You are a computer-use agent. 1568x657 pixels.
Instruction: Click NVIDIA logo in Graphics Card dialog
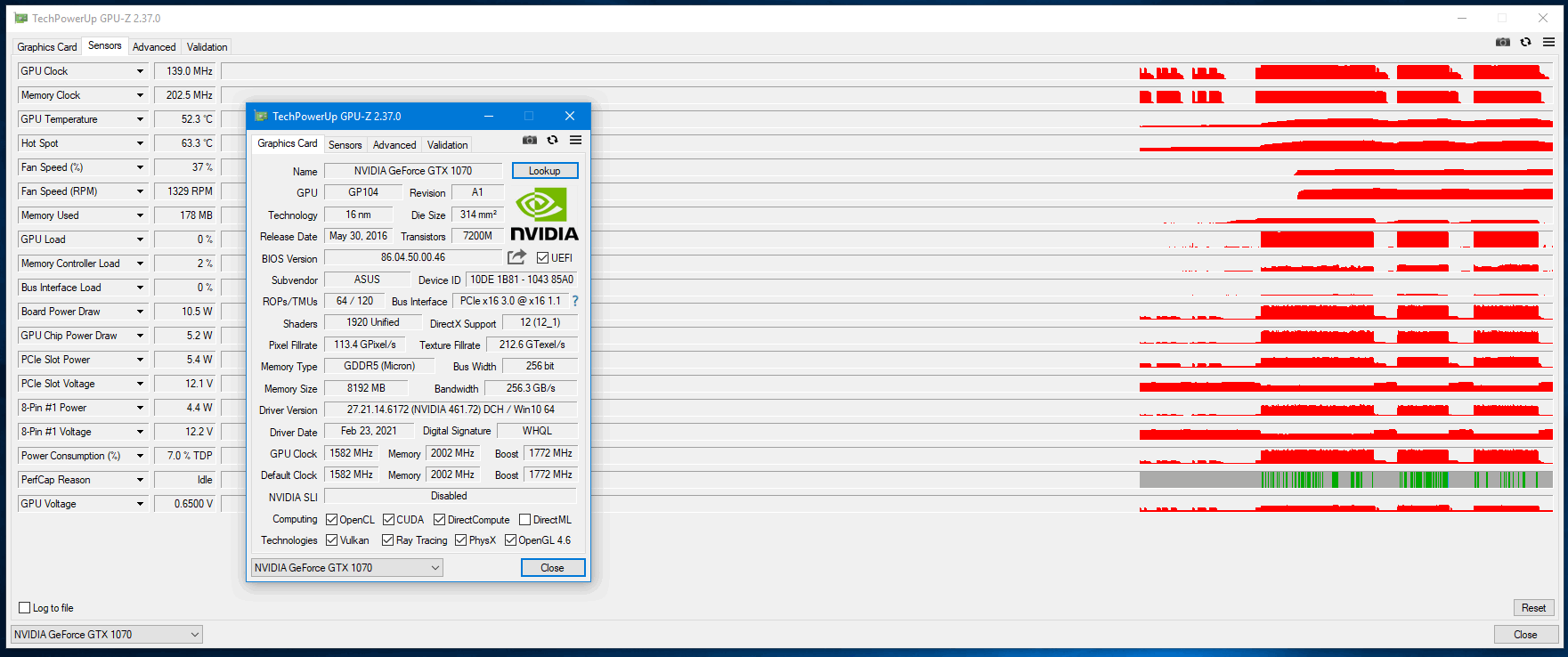tap(544, 214)
